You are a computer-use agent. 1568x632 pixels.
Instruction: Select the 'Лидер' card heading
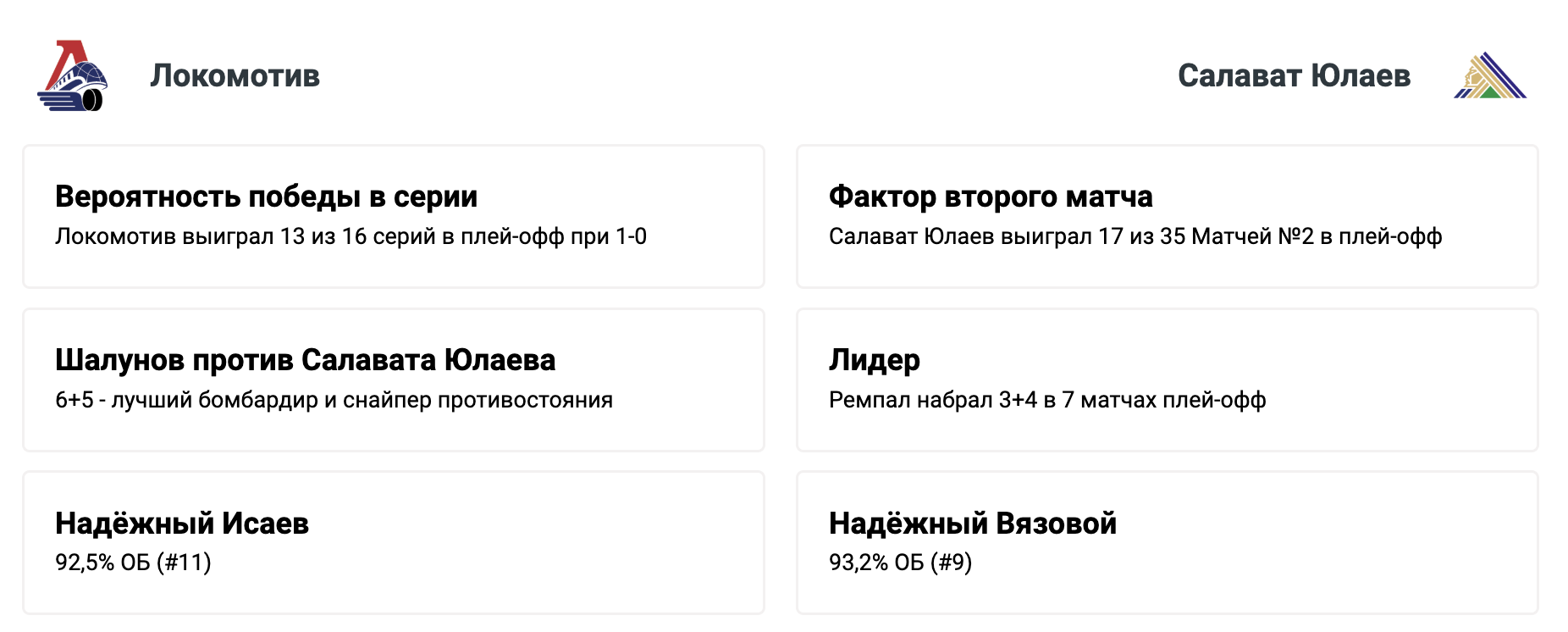click(x=874, y=360)
